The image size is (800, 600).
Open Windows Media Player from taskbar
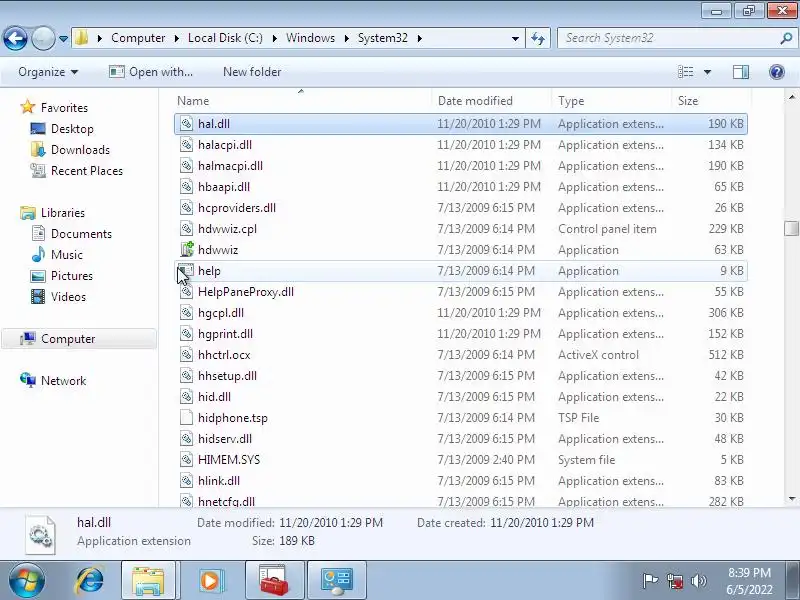point(210,581)
